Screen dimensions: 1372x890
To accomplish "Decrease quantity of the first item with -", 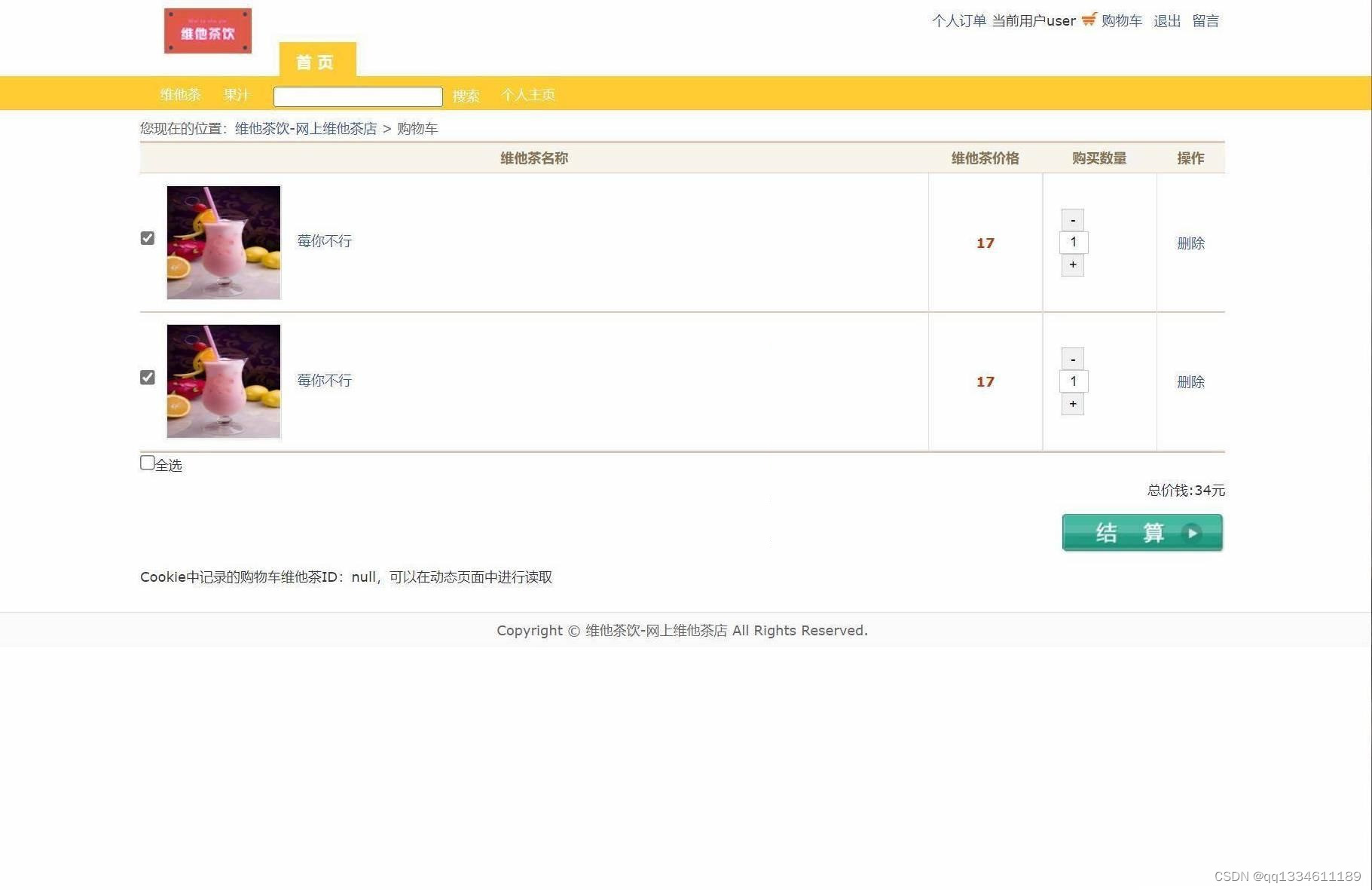I will [x=1072, y=219].
